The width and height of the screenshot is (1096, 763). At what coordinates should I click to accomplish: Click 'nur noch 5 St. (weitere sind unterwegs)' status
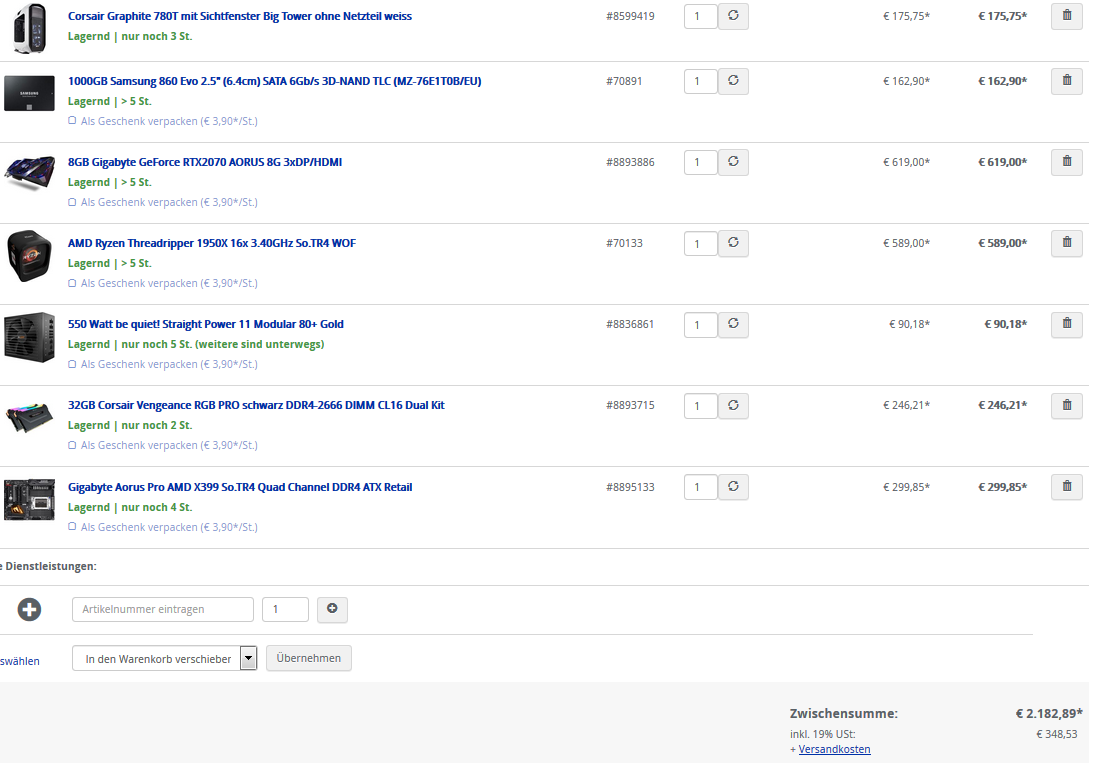(x=223, y=344)
